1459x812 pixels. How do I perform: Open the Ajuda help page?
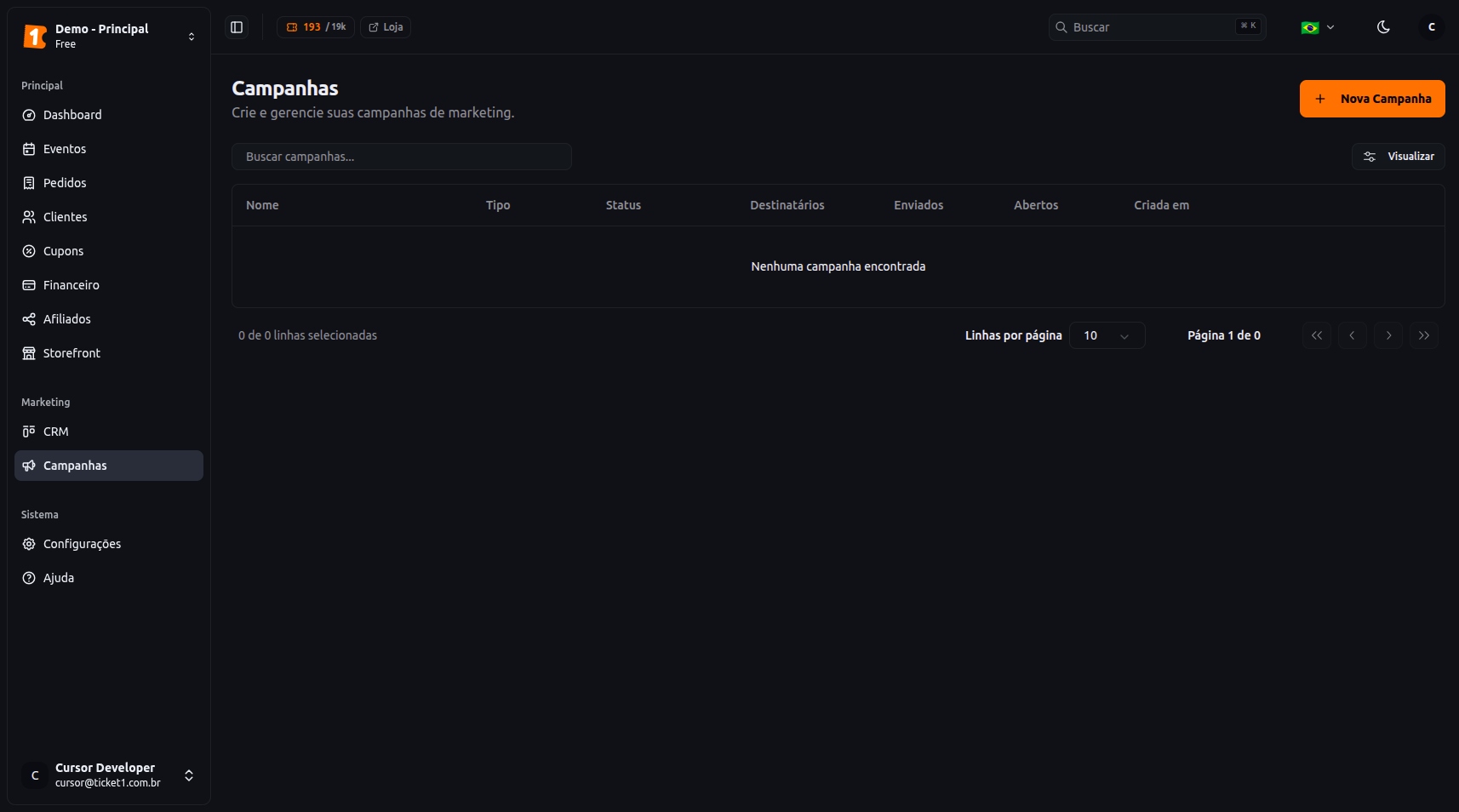pyautogui.click(x=109, y=578)
